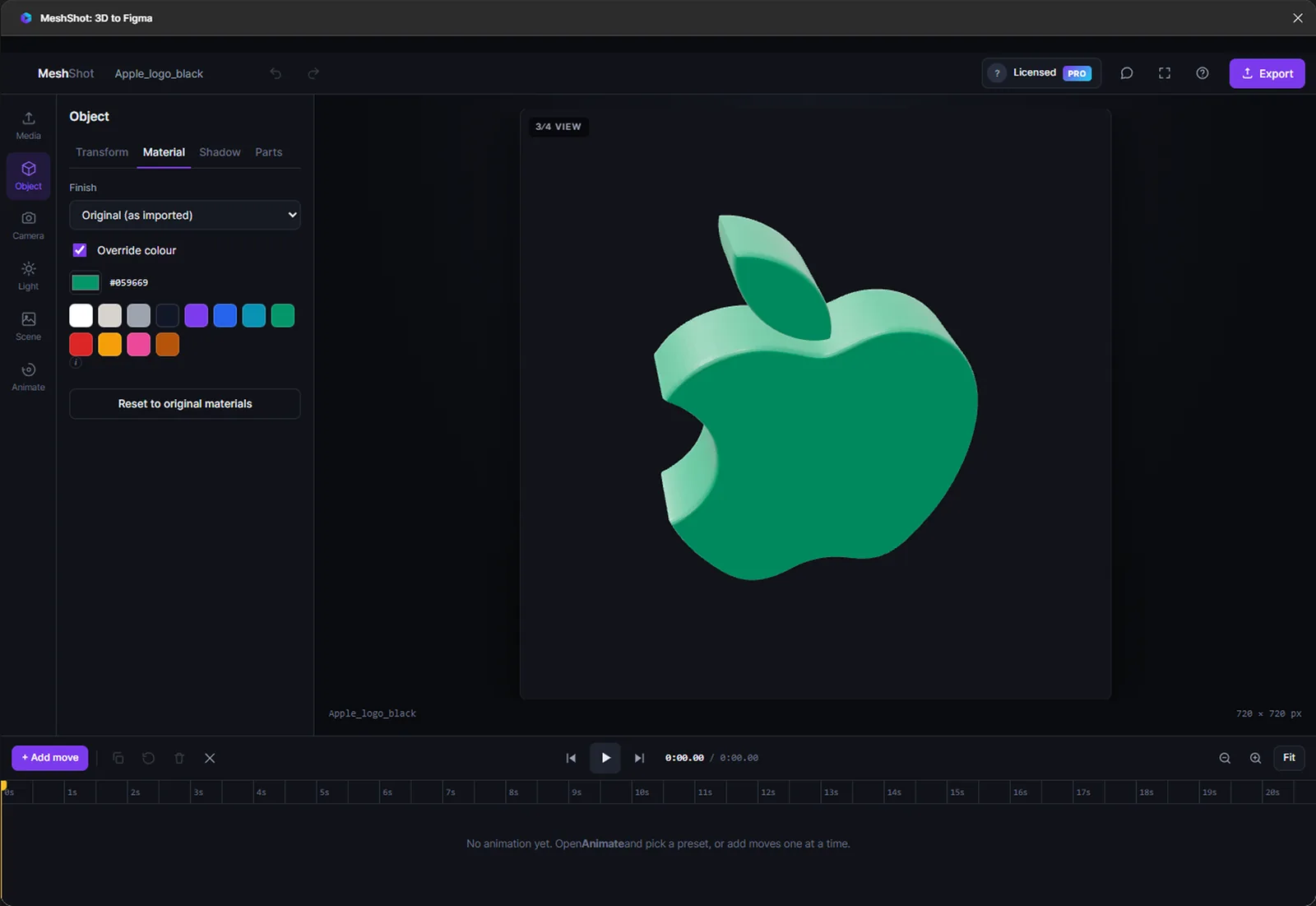Pick the red colour swatch
Image resolution: width=1316 pixels, height=906 pixels.
point(81,344)
